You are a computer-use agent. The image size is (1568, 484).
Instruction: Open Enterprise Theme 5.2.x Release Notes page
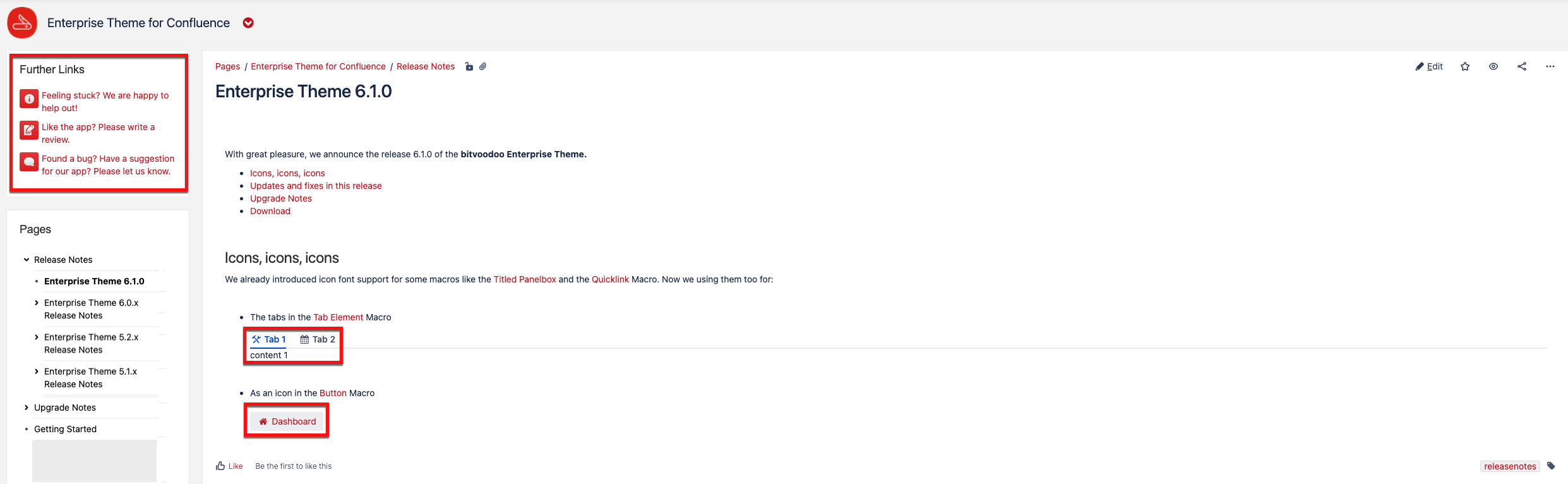[91, 343]
